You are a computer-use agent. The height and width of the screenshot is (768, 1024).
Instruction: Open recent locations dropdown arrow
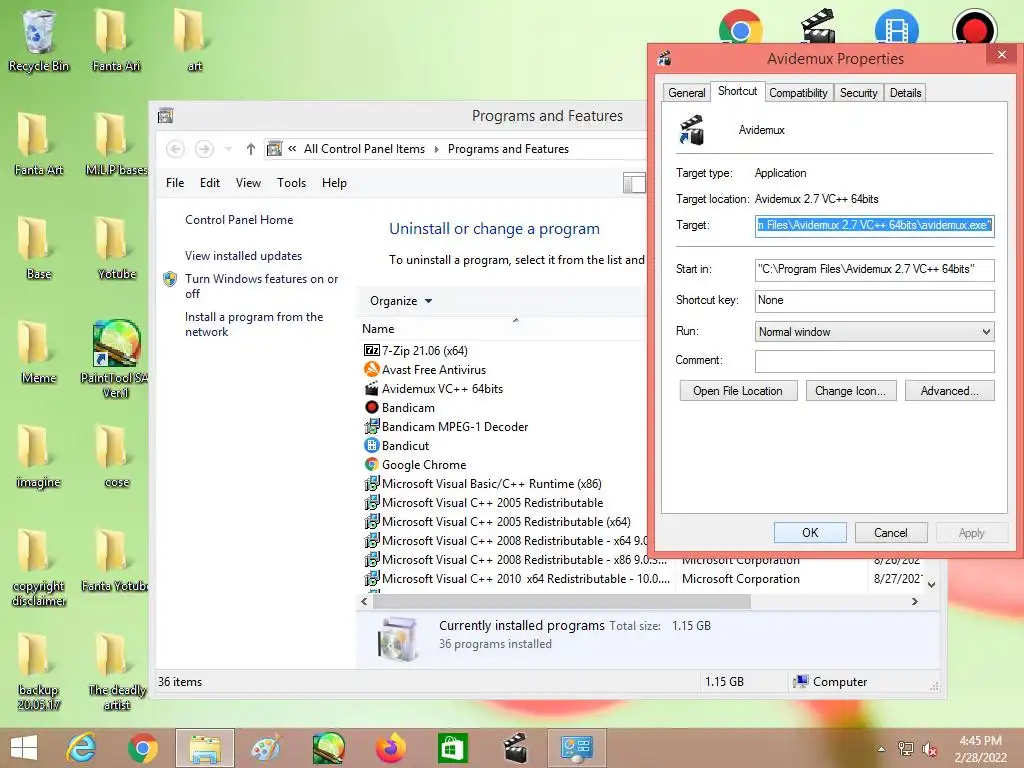[x=228, y=149]
